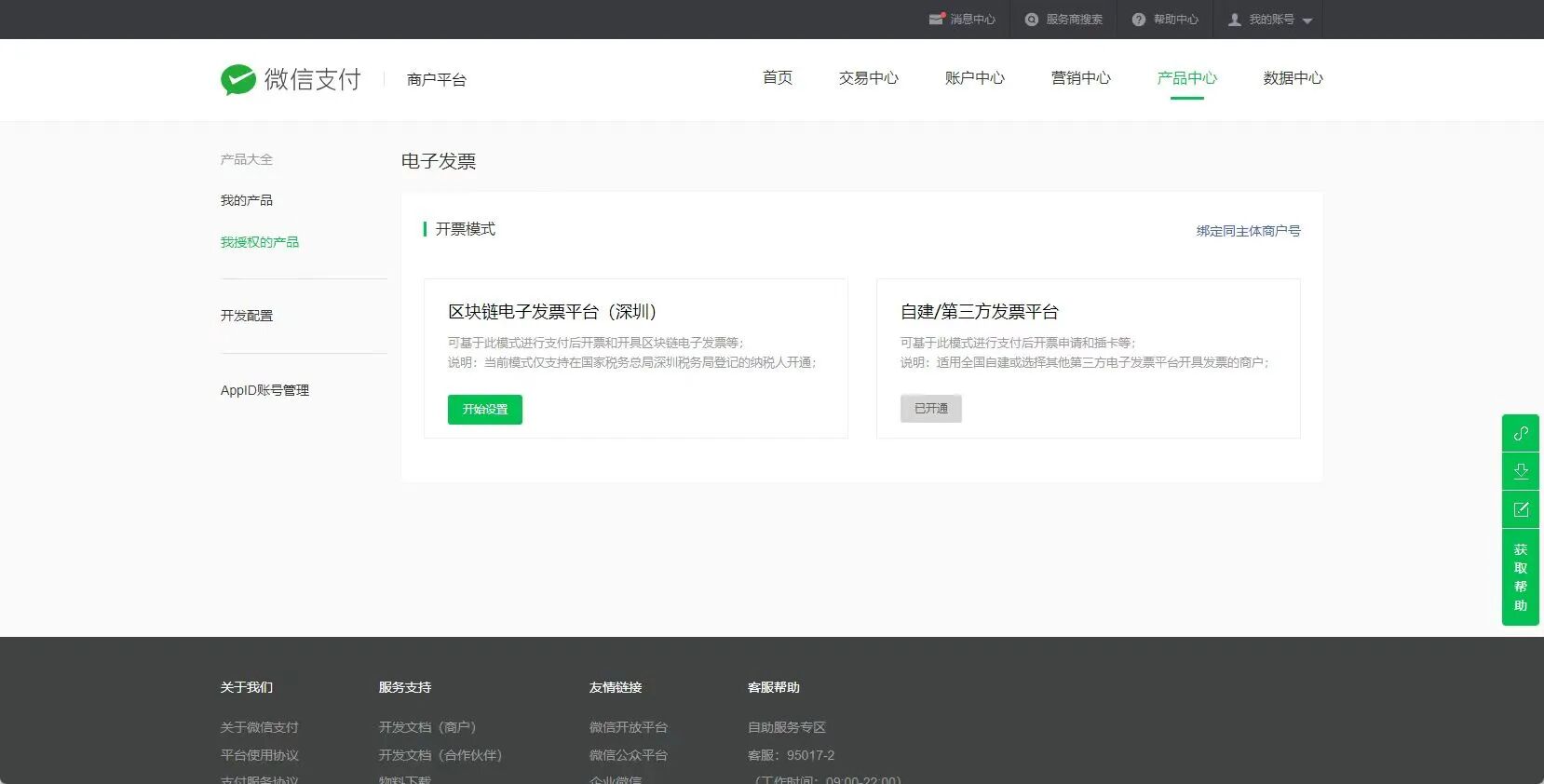Click the 电子发票 page heading
Screen dimensions: 1544x784
tap(439, 161)
